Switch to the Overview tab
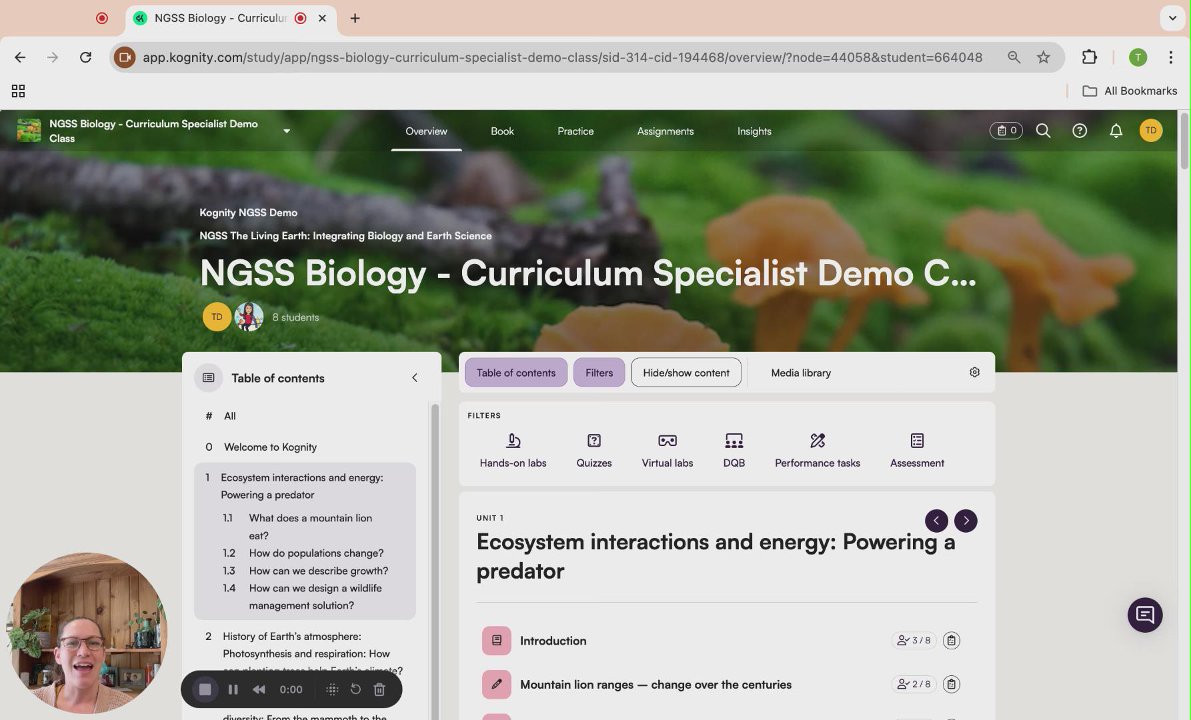This screenshot has width=1191, height=720. (x=426, y=131)
